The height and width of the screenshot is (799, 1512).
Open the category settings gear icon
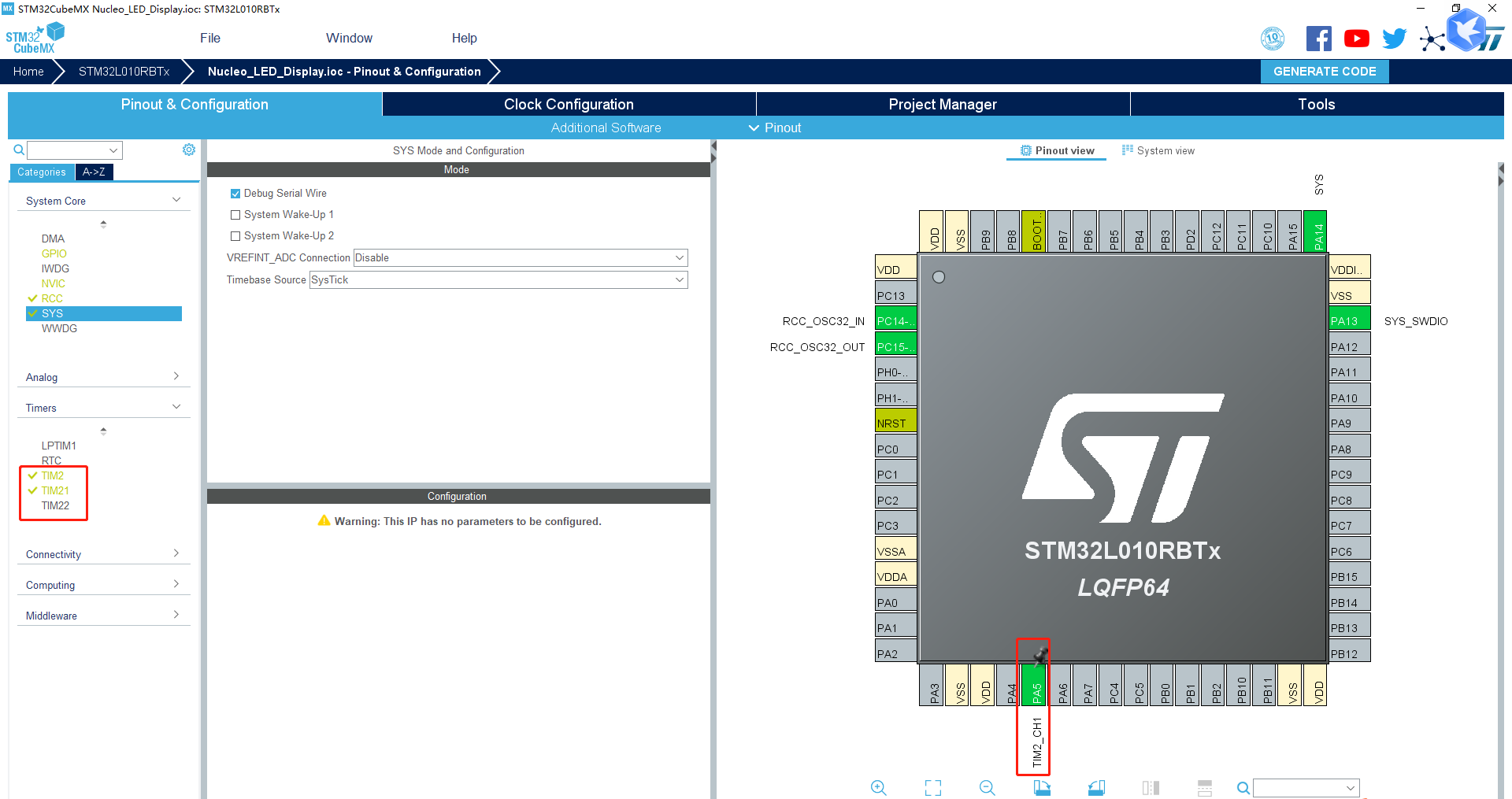189,150
